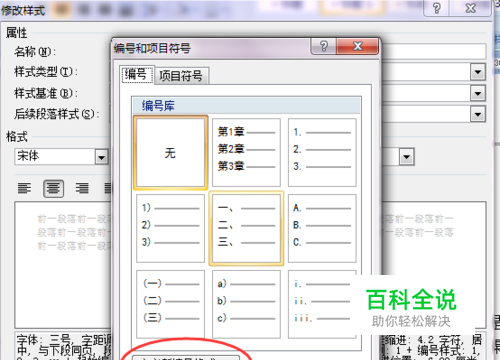500x360 pixels.
Task: Open help in 修改样式 dialog
Action: pos(436,8)
